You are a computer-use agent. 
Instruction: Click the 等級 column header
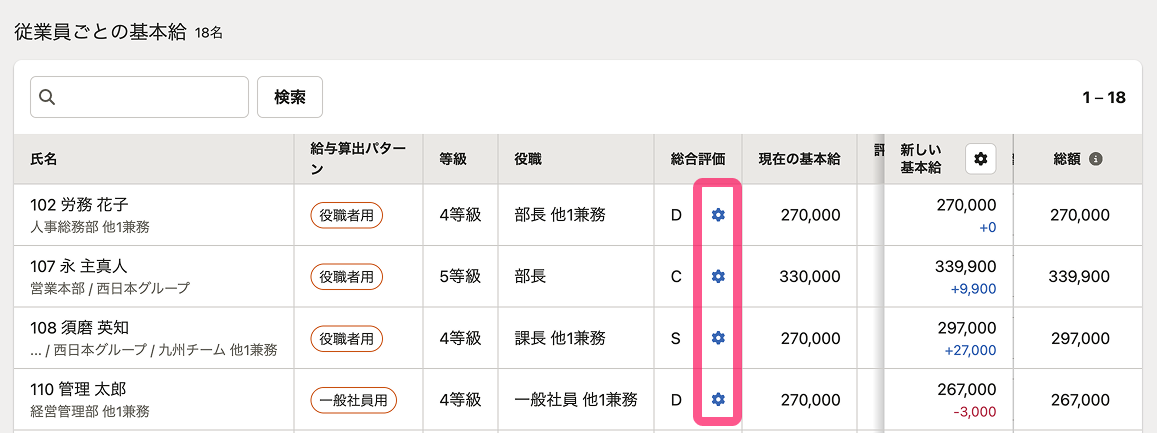click(x=452, y=159)
